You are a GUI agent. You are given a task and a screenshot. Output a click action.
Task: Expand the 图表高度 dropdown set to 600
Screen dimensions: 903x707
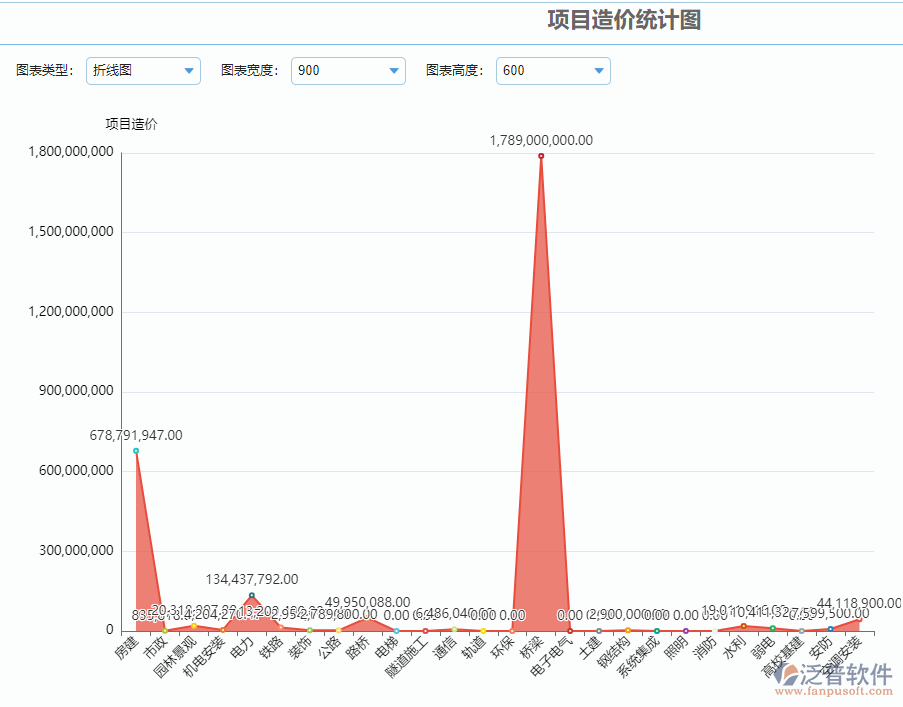click(x=553, y=71)
